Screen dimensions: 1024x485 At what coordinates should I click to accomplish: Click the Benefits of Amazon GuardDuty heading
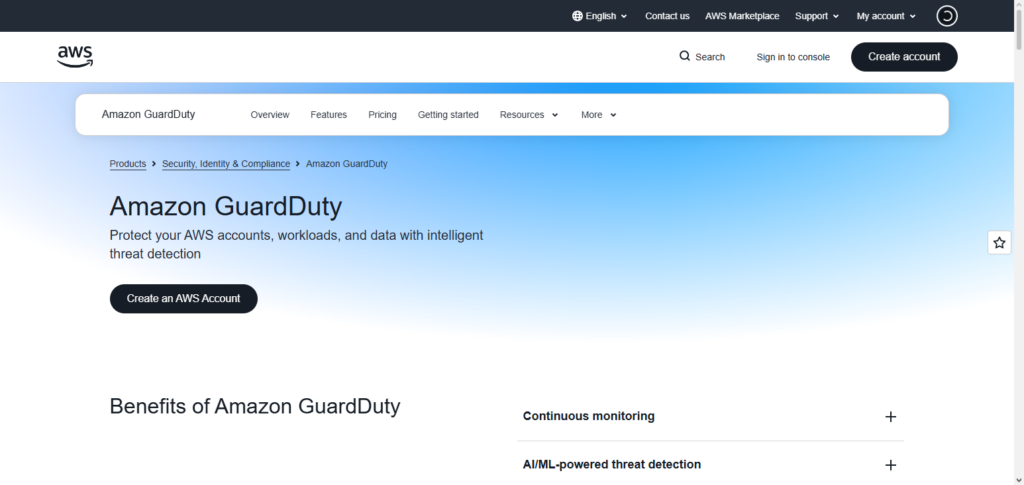[255, 406]
